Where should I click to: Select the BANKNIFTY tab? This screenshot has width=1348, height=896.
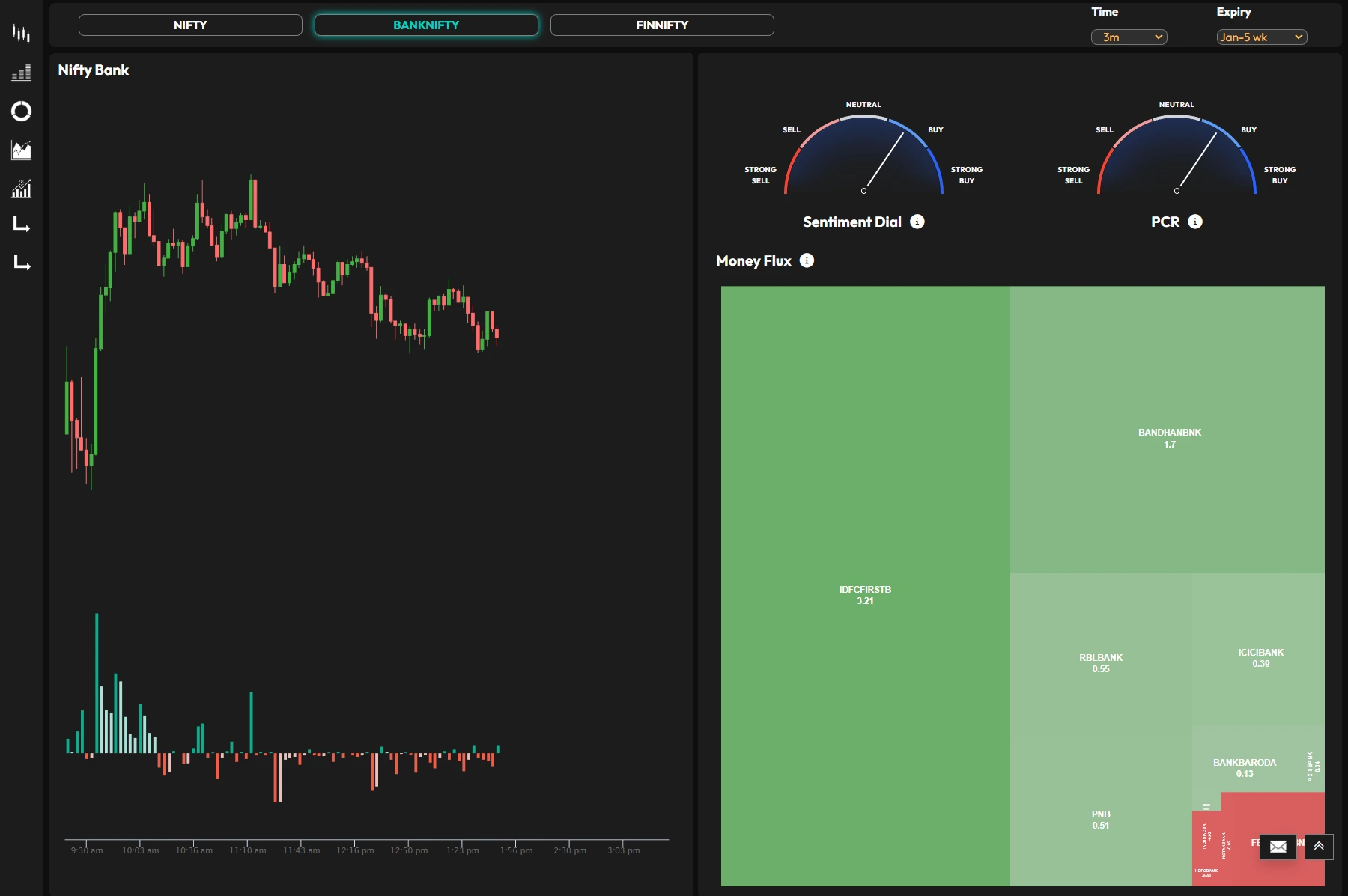click(426, 25)
